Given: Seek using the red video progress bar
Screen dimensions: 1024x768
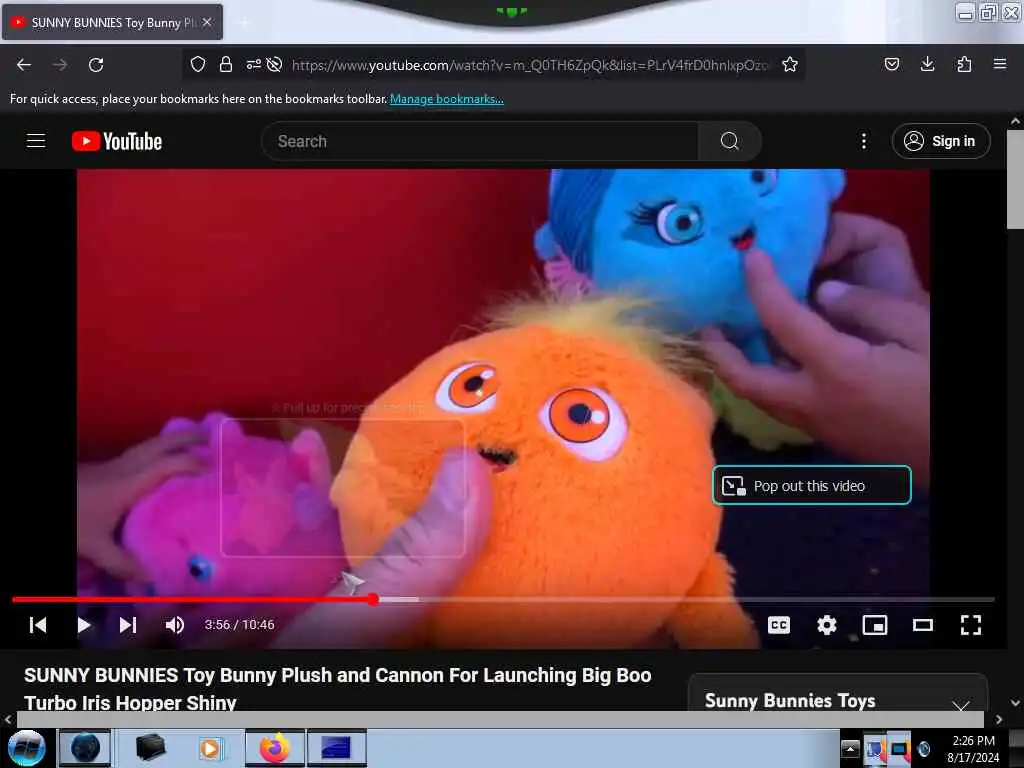Looking at the screenshot, I should [x=503, y=599].
